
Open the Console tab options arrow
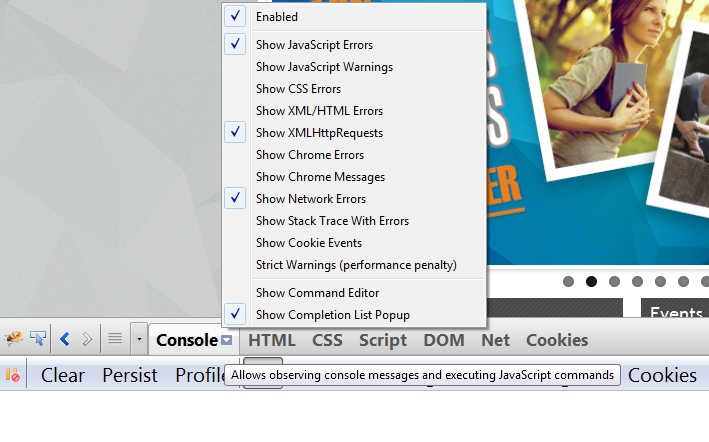227,340
